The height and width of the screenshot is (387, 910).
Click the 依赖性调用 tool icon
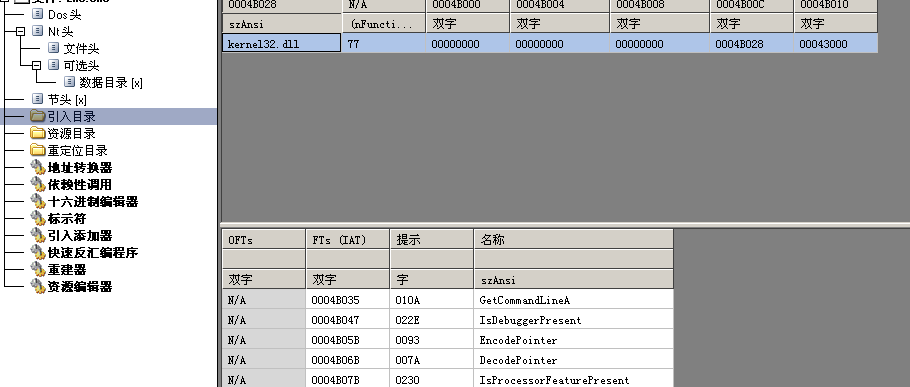point(38,185)
